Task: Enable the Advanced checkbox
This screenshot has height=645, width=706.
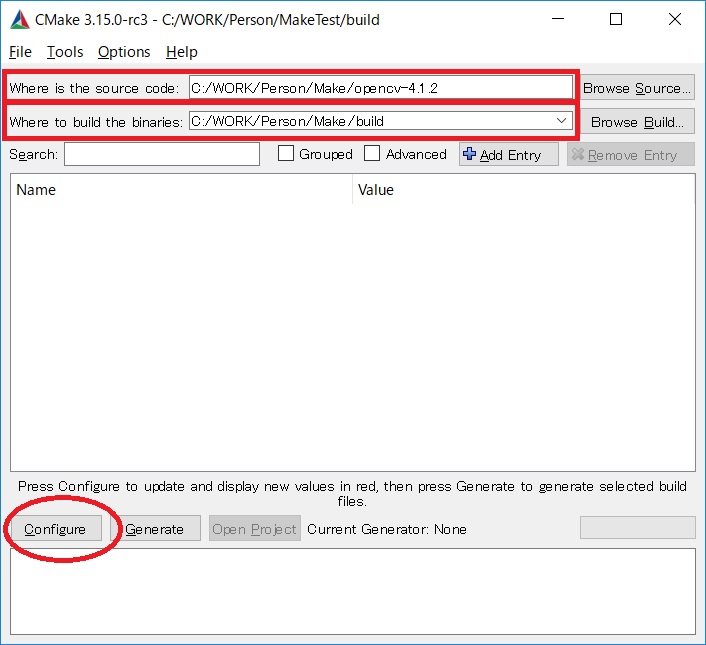Action: [x=372, y=153]
